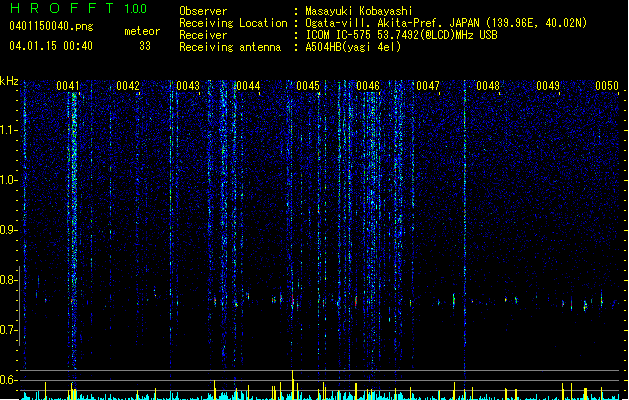The height and width of the screenshot is (400, 629).
Task: Click the 0.6 frequency axis label
Action: coord(9,380)
